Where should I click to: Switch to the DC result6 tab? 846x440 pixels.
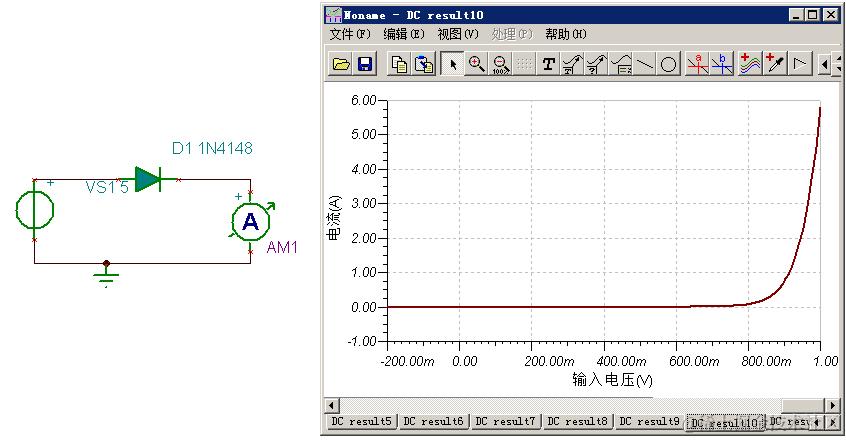click(434, 422)
